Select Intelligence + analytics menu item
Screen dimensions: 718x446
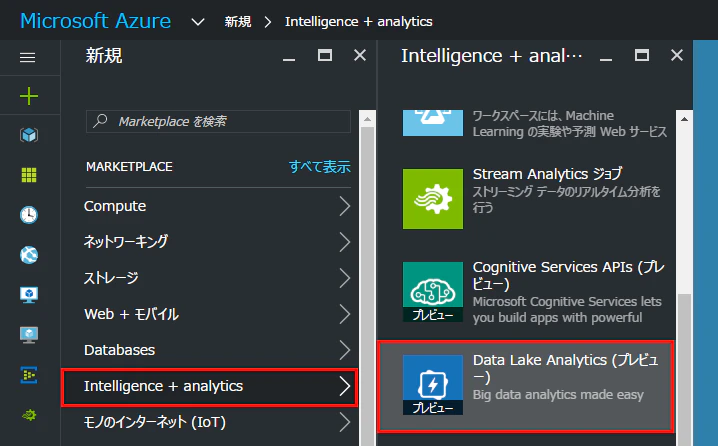(x=209, y=387)
